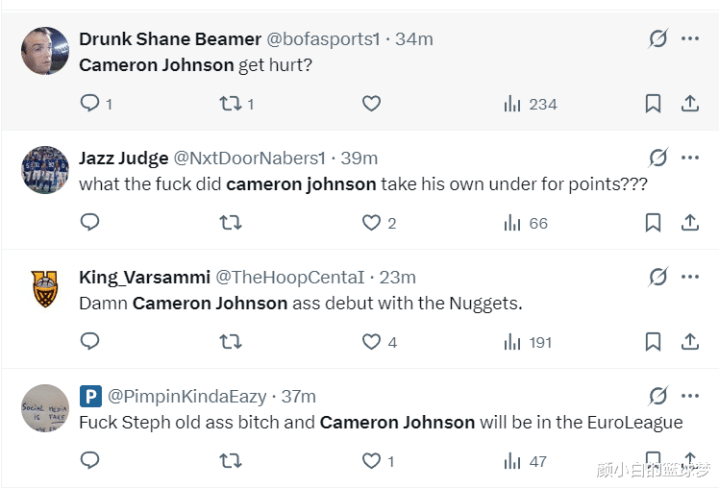Repost King_Varsammi's Nuggets debut tweet
Image resolution: width=719 pixels, height=488 pixels.
[230, 342]
